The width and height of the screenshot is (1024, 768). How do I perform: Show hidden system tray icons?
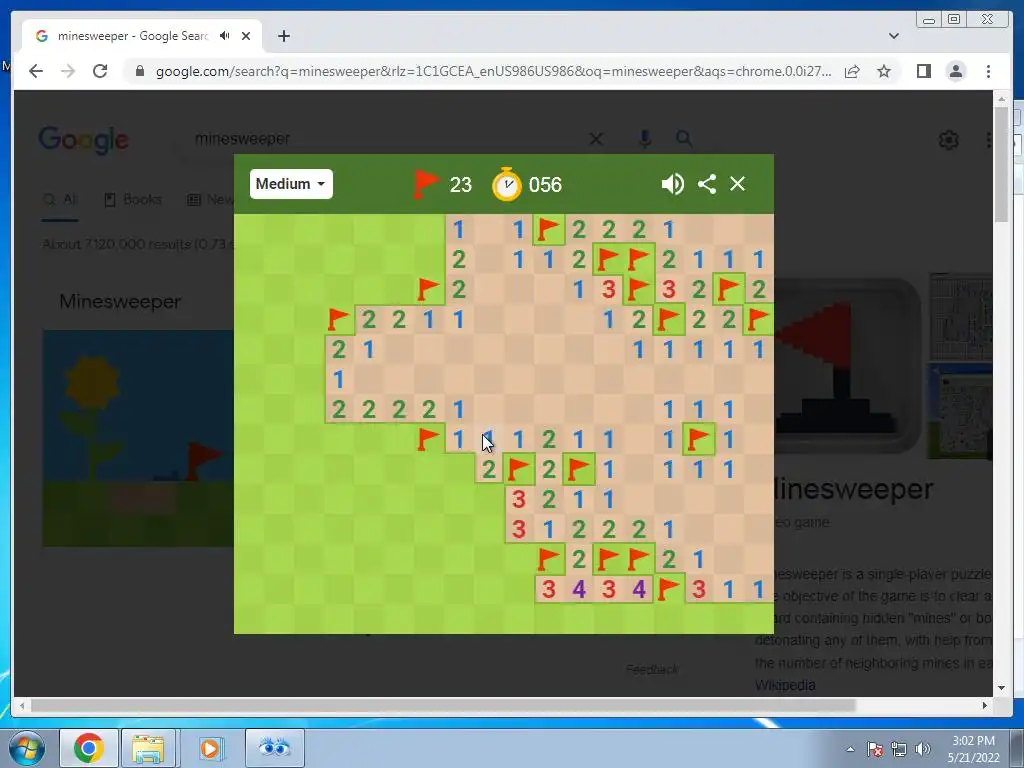(x=850, y=749)
